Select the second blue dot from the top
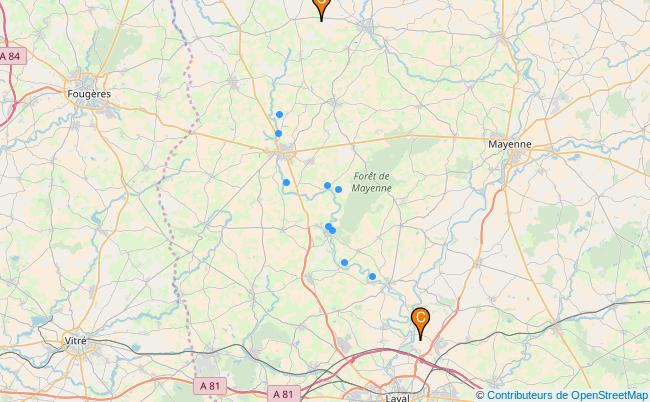The width and height of the screenshot is (650, 402). [278, 133]
